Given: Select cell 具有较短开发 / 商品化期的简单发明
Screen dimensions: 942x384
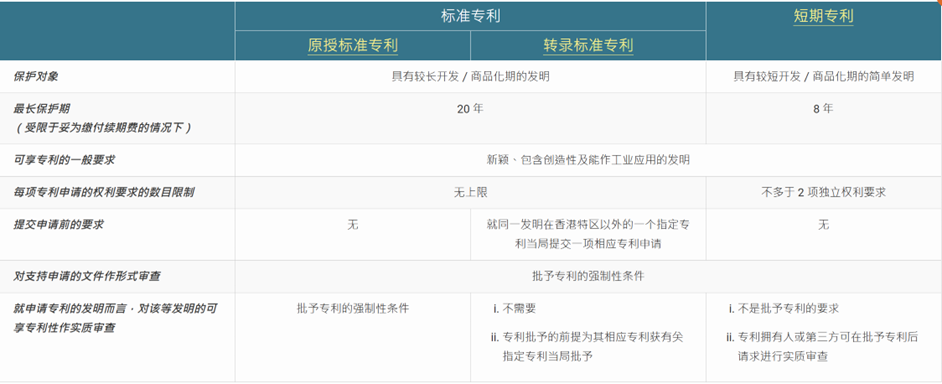Looking at the screenshot, I should pyautogui.click(x=824, y=77).
